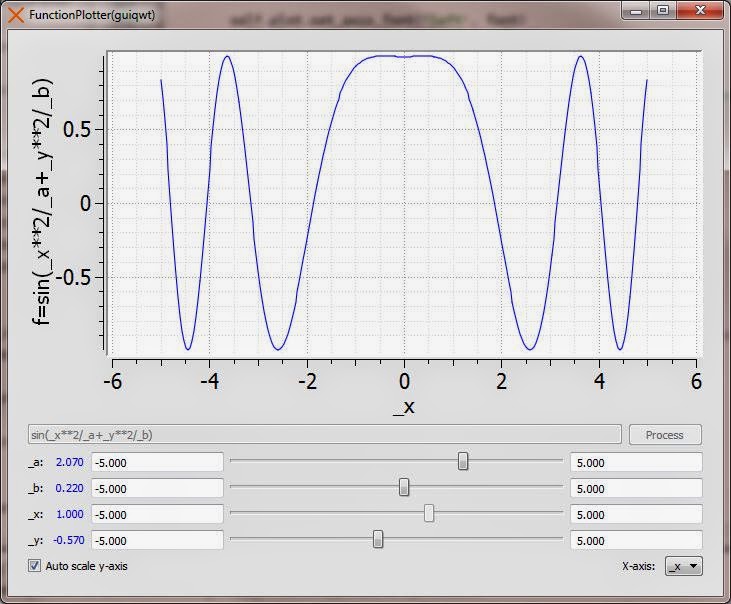Click the 4 x-axis tick label
The width and height of the screenshot is (731, 604).
[x=599, y=381]
